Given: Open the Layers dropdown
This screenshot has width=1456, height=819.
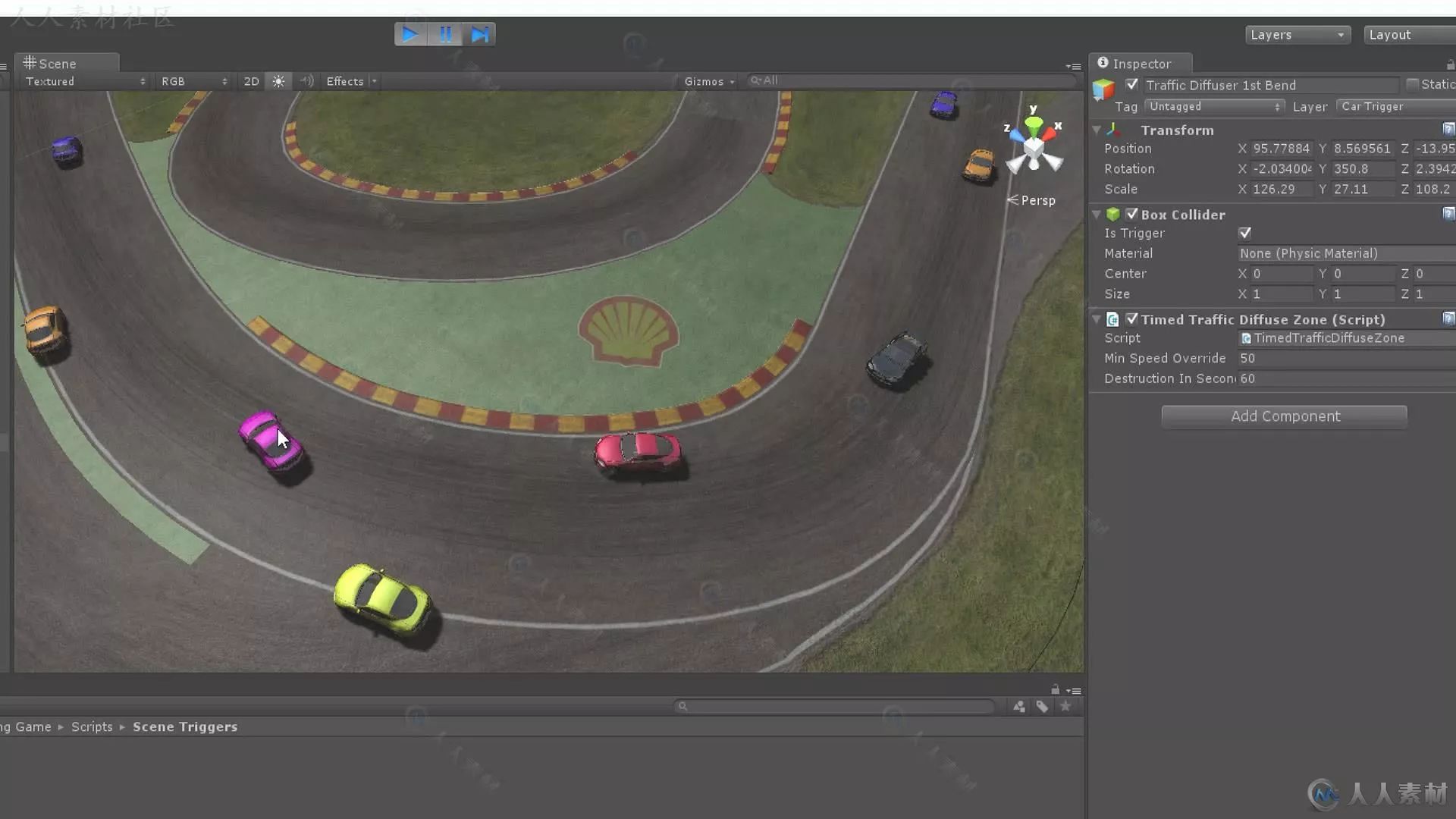Looking at the screenshot, I should [1298, 35].
